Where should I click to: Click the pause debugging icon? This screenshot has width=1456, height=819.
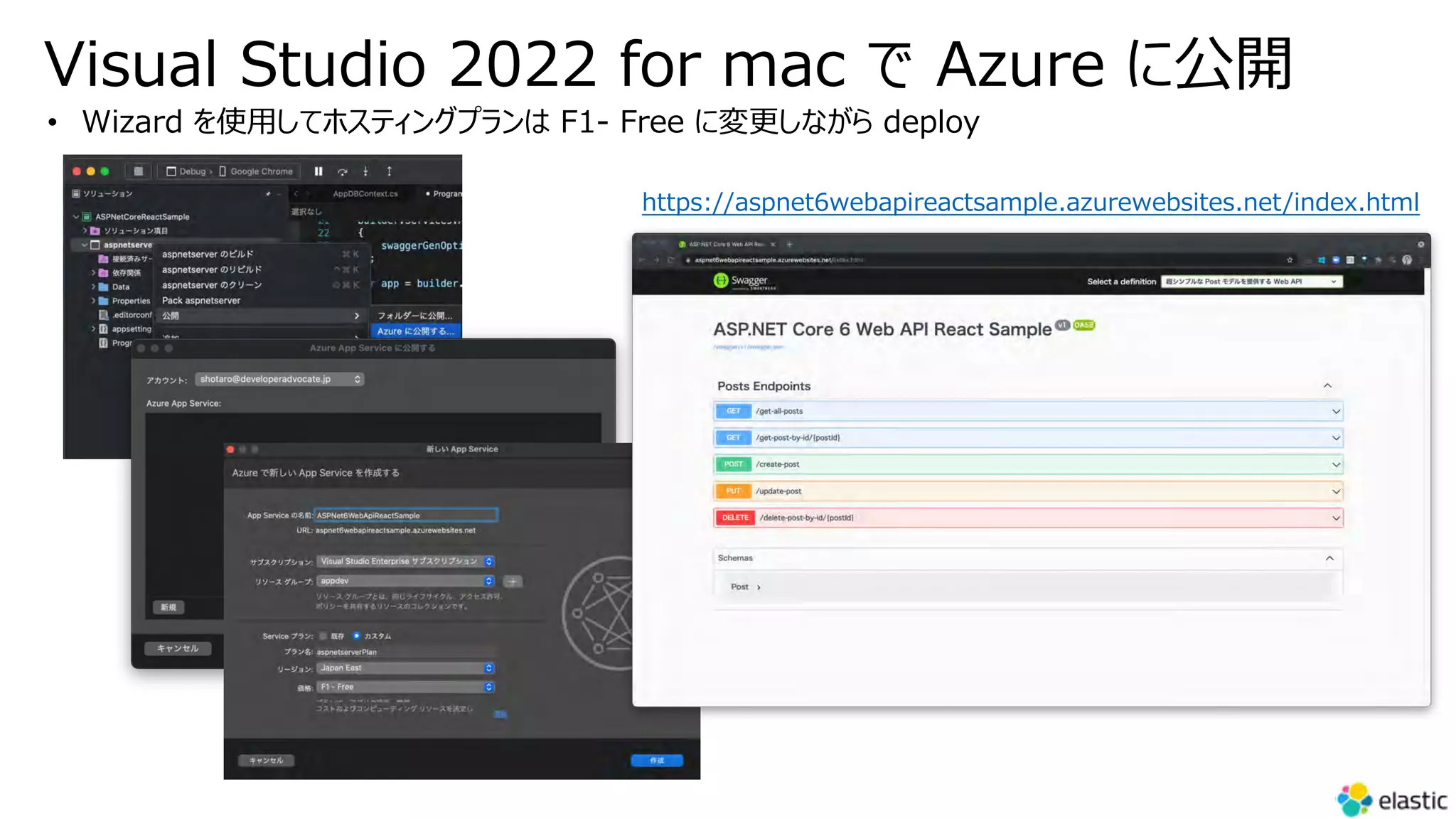click(318, 171)
